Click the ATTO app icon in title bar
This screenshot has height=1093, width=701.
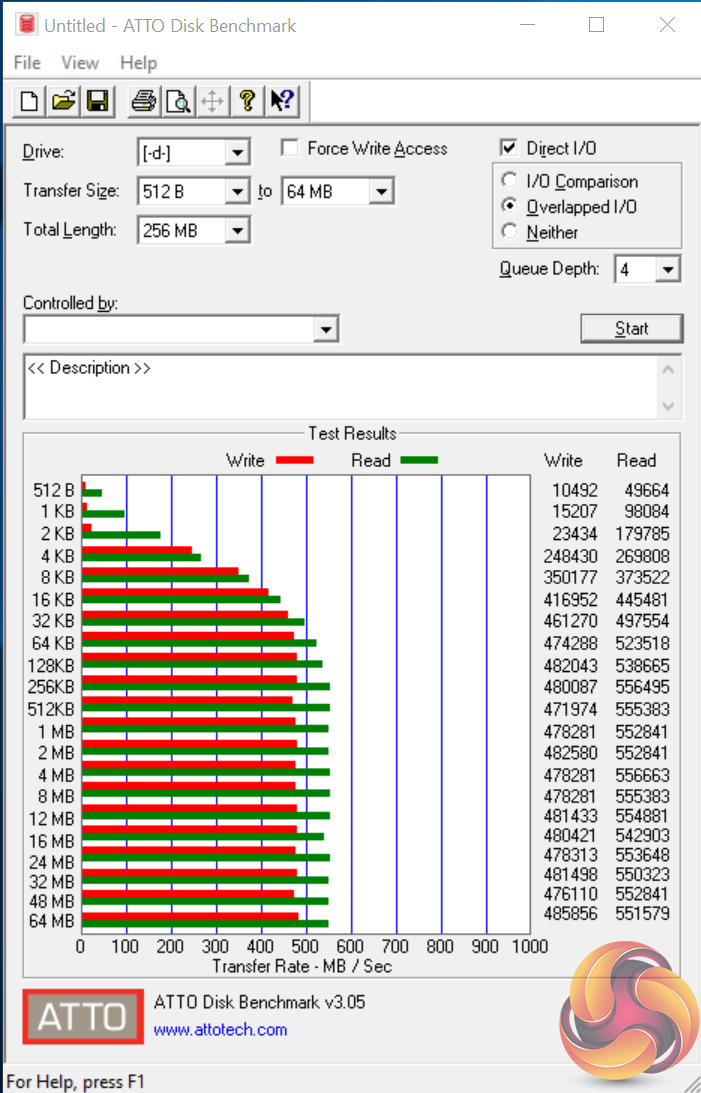tap(27, 25)
